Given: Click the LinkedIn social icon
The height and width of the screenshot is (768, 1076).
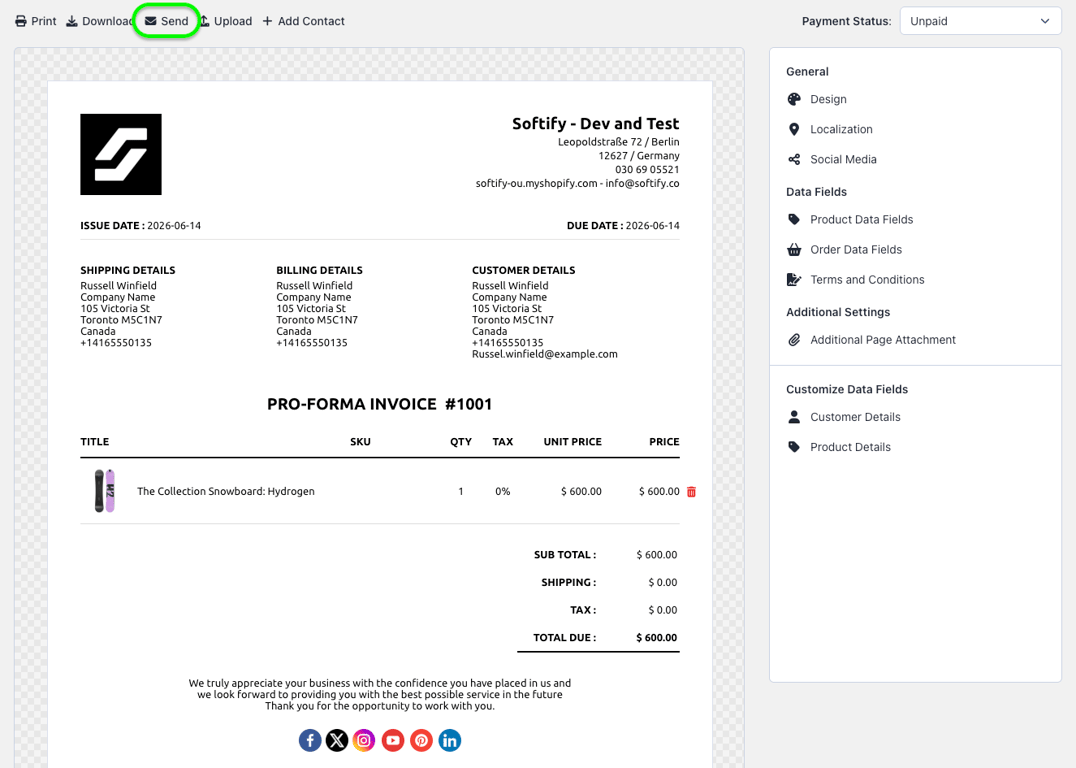Looking at the screenshot, I should 449,741.
